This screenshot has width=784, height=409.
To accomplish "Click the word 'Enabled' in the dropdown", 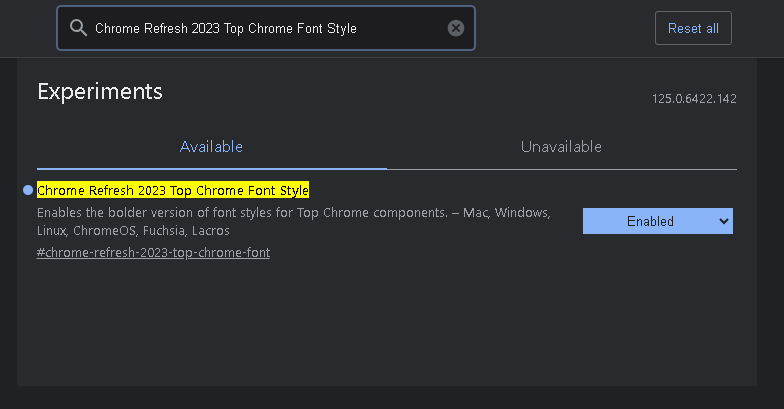I will [x=650, y=221].
